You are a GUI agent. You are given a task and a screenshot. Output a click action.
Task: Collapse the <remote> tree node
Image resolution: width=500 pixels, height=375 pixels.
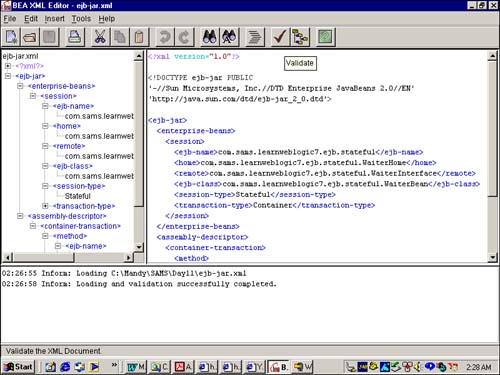tap(45, 146)
